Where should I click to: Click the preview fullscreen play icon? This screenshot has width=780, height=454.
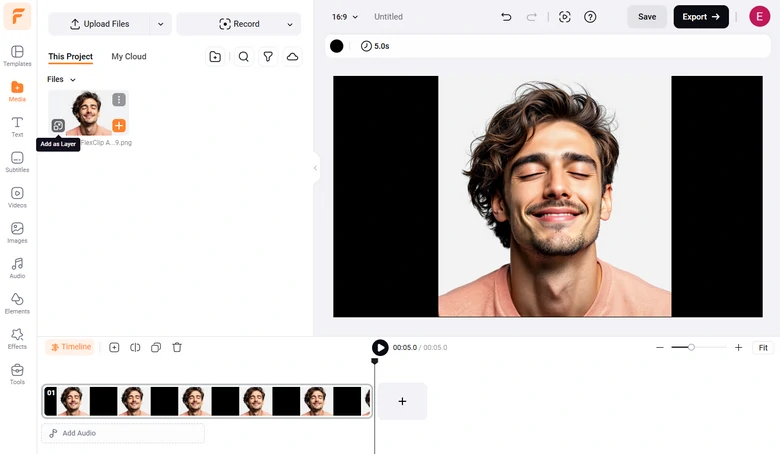tap(565, 17)
